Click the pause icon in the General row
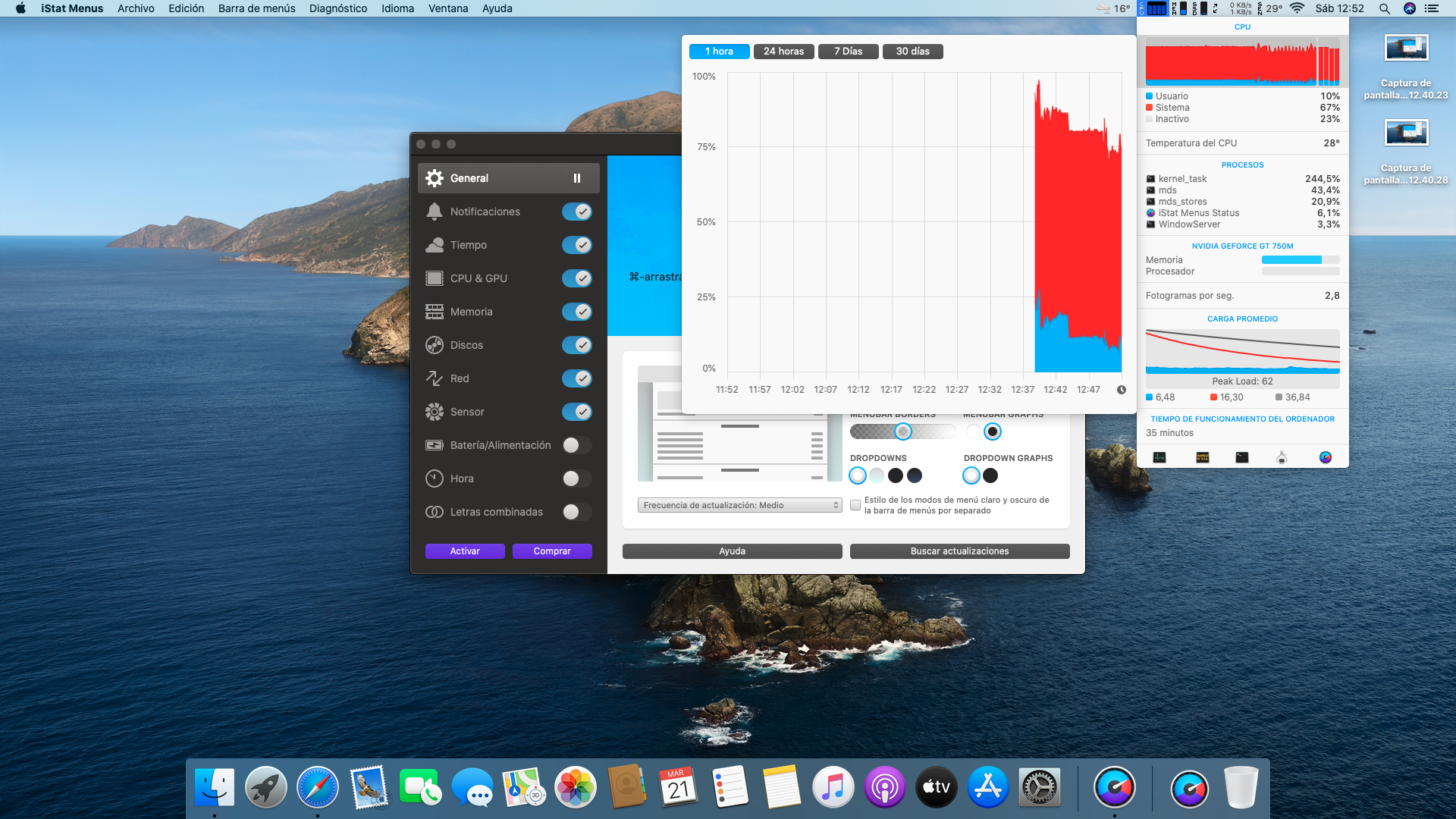Screen dimensions: 1456x819 (577, 178)
